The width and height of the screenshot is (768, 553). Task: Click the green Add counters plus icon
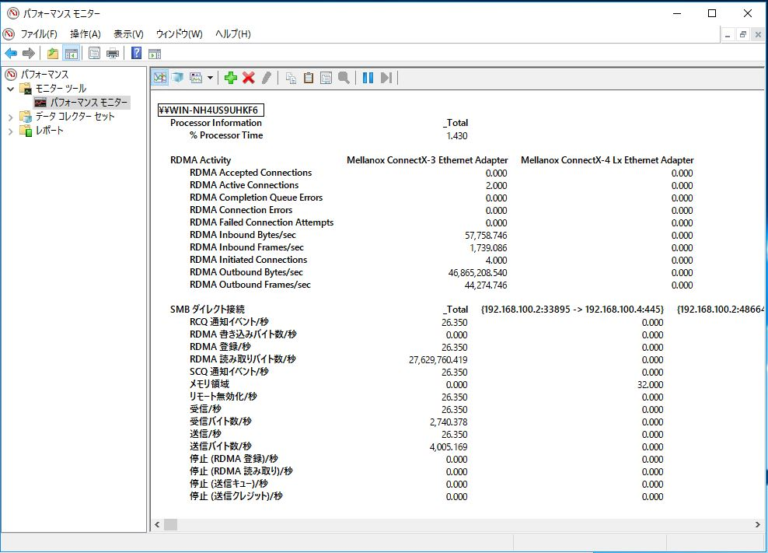[x=231, y=77]
